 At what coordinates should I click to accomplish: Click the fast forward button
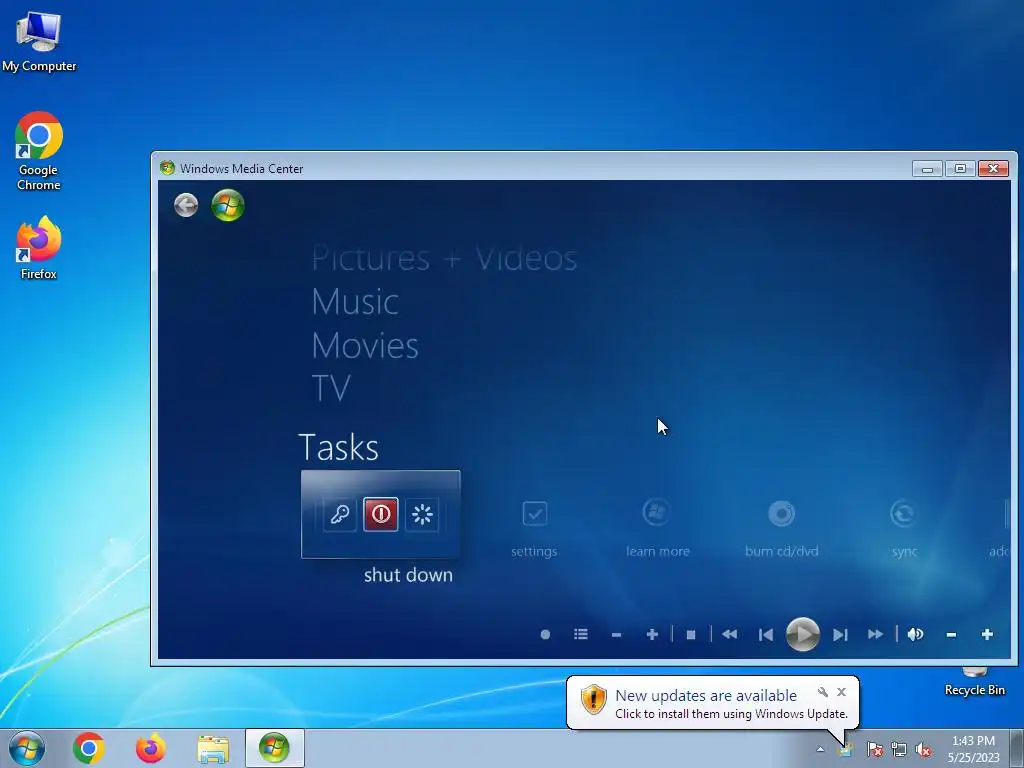pos(875,634)
